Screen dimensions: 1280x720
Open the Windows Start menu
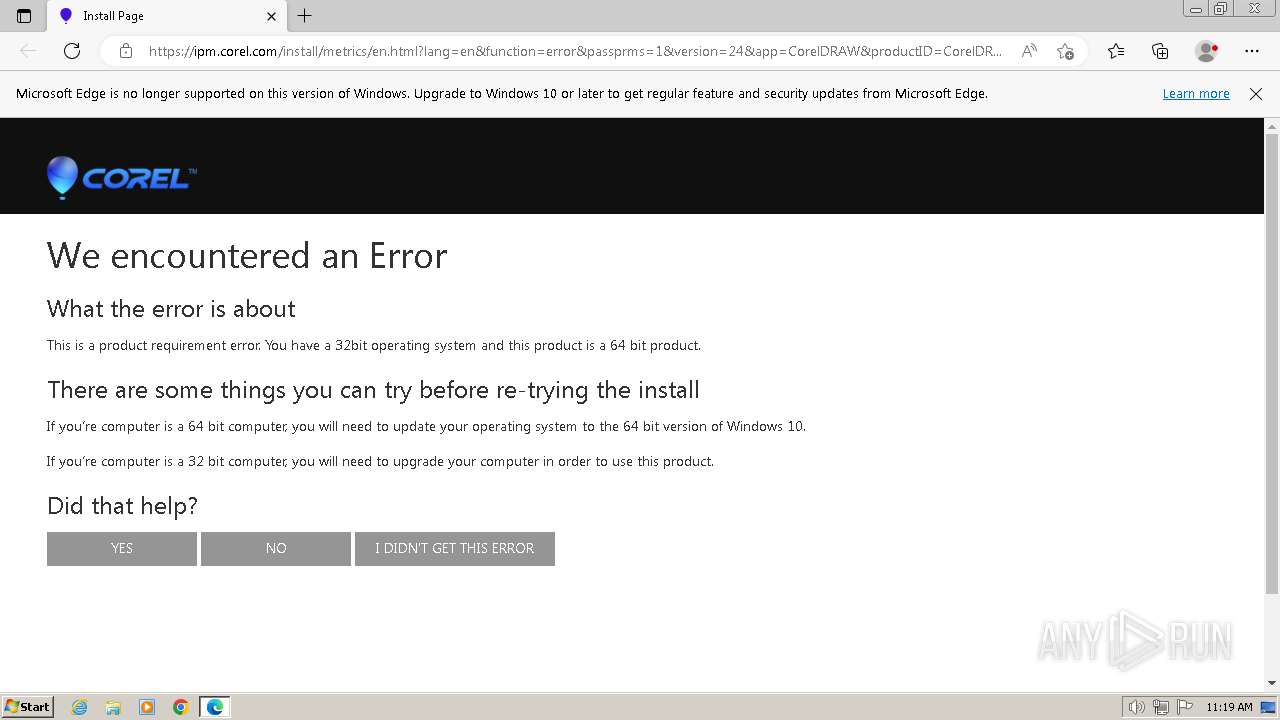pyautogui.click(x=28, y=707)
